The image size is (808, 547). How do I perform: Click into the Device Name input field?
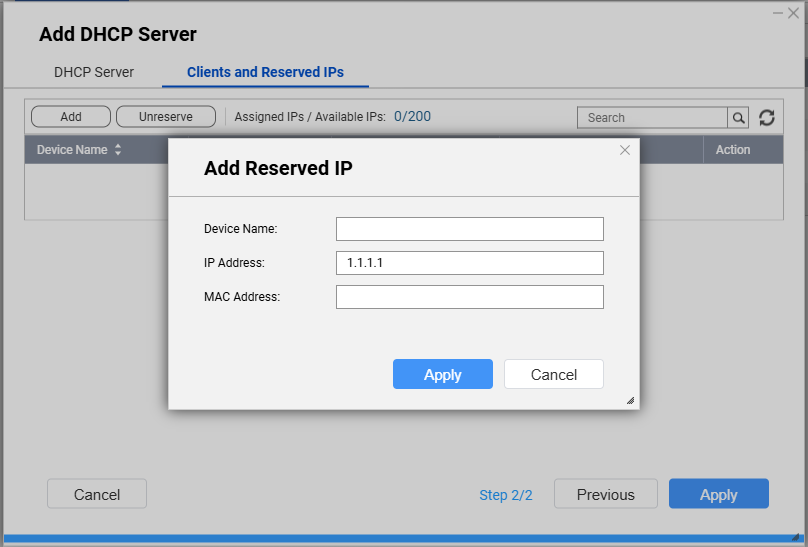click(x=469, y=229)
